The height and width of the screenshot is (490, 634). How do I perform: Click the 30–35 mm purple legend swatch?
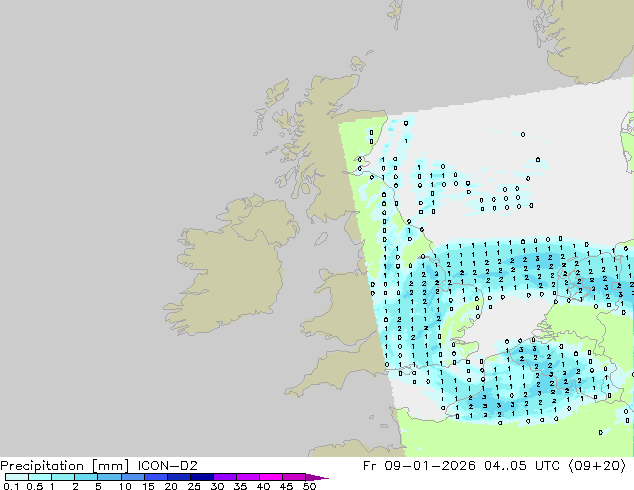pos(224,477)
